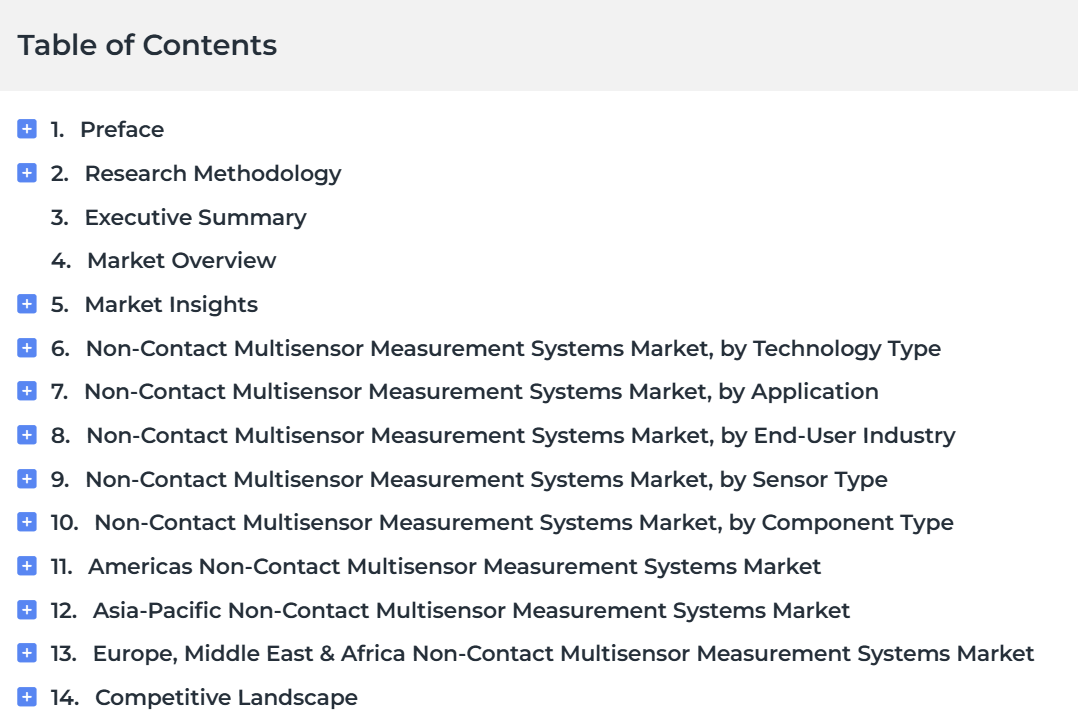Viewport: 1078px width, 718px height.
Task: Expand the Asia-Pacific market plus icon
Action: click(x=27, y=610)
